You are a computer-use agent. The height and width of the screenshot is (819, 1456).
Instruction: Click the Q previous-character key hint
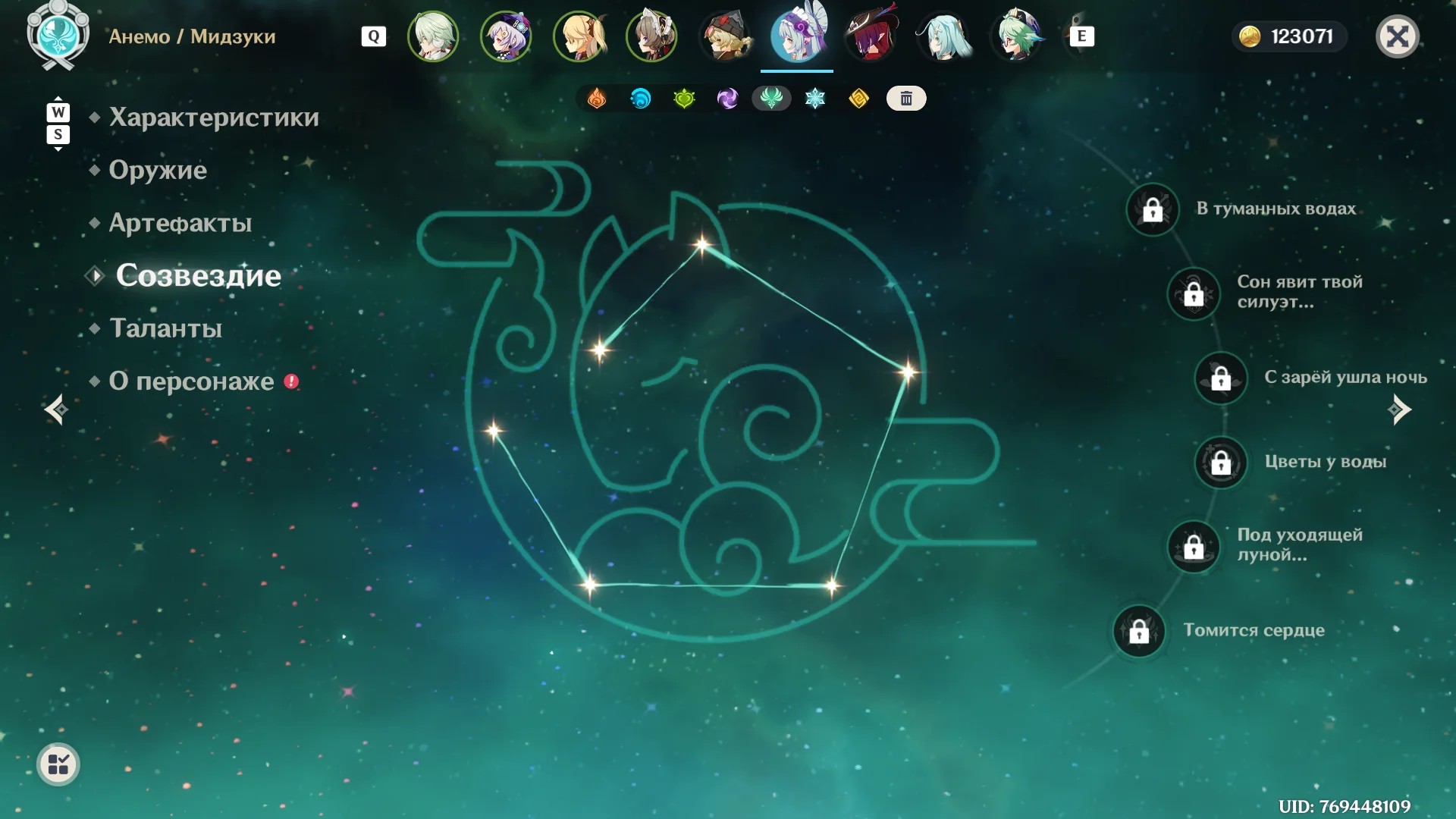click(x=374, y=36)
